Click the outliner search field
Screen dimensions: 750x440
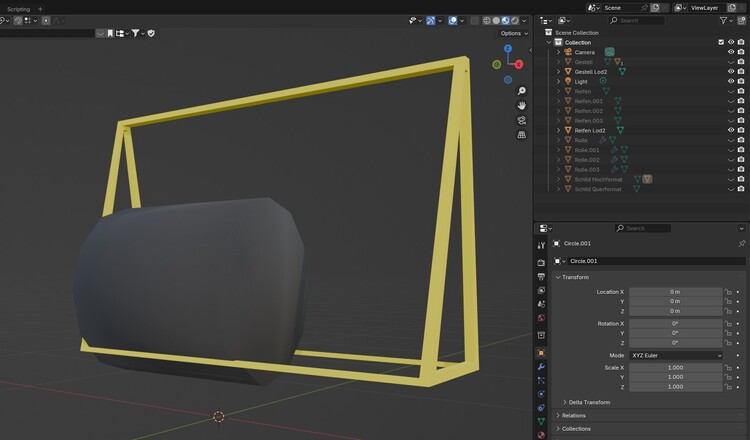[636, 21]
